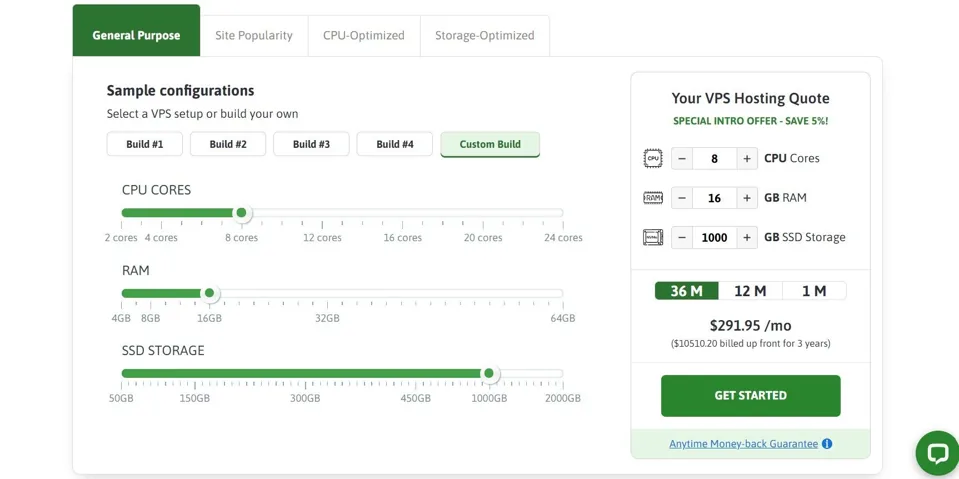This screenshot has height=479, width=959.
Task: Switch to the CPU-Optimized tab
Action: coord(364,35)
